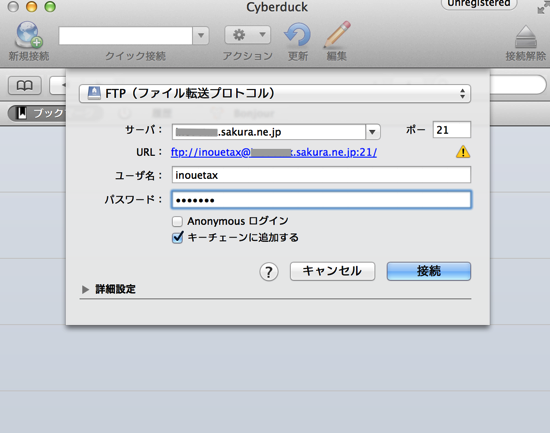Image resolution: width=550 pixels, height=433 pixels.
Task: Click the Unregistered badge
Action: (479, 4)
